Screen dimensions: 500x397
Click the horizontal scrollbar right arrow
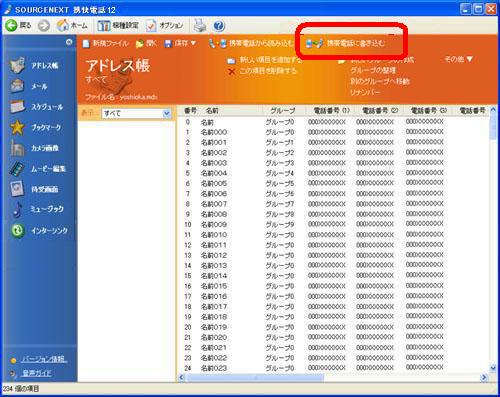[x=484, y=377]
